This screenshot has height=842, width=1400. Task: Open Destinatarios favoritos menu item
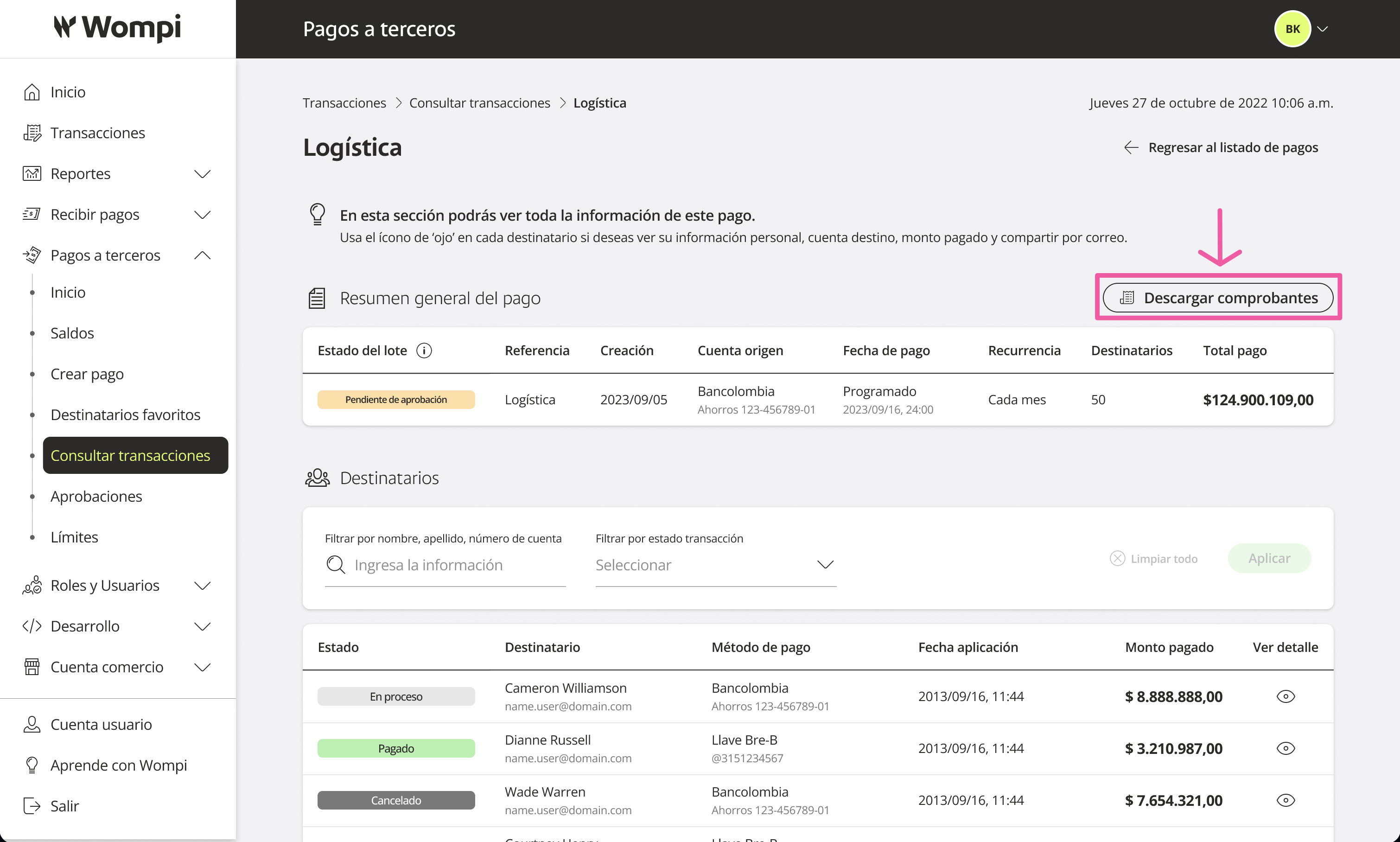point(125,415)
